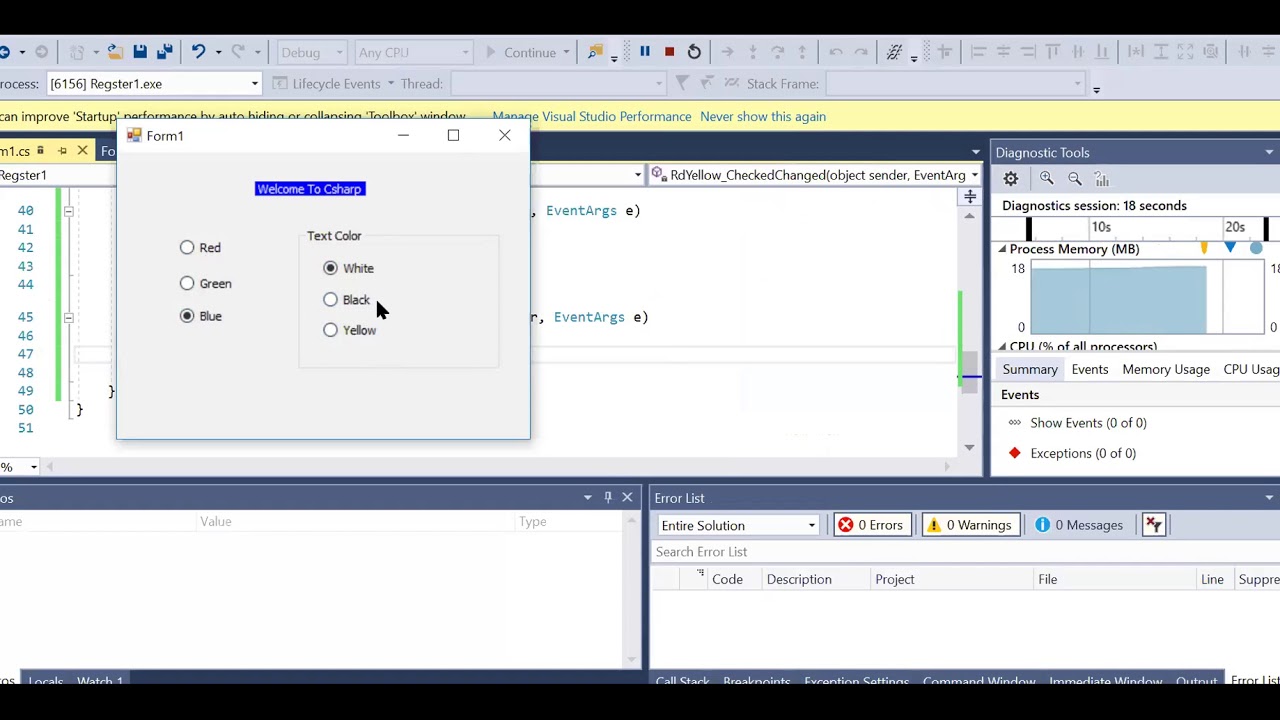The width and height of the screenshot is (1280, 720).
Task: Click the Welcome To Csharp label
Action: click(x=310, y=189)
